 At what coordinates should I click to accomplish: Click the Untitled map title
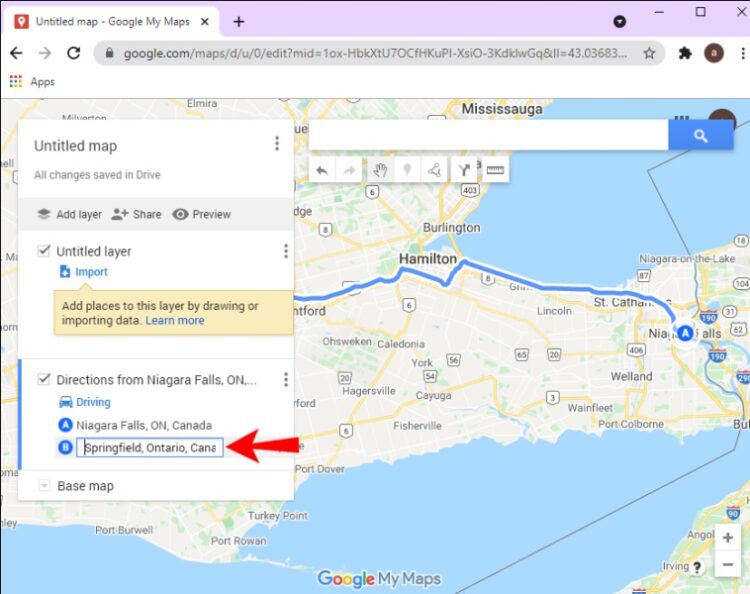[75, 146]
